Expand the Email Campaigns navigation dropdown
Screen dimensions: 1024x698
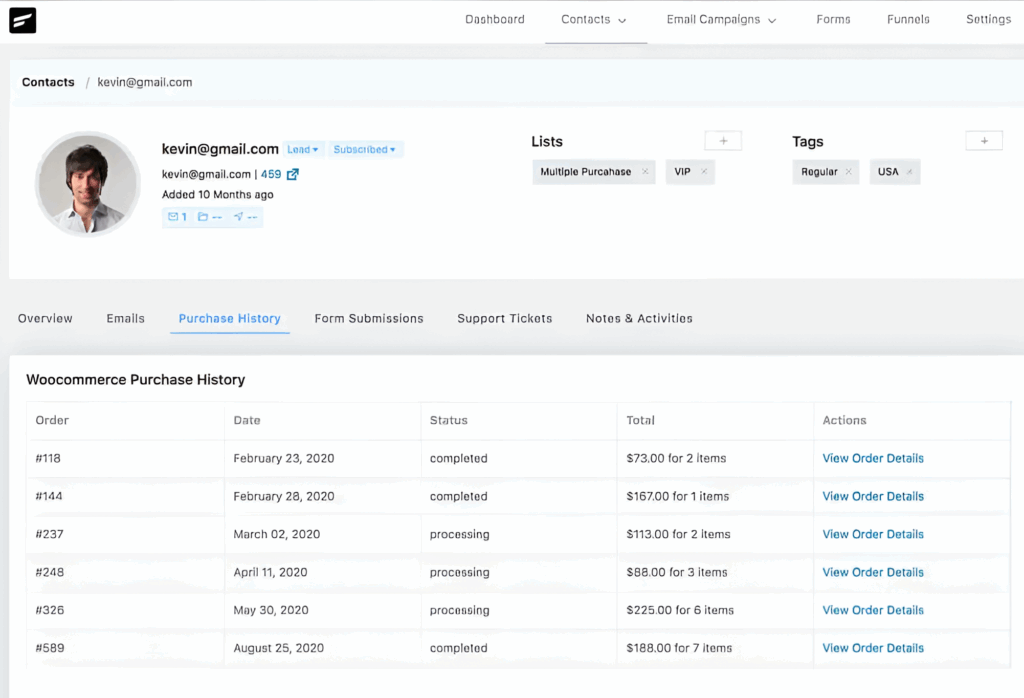pyautogui.click(x=720, y=19)
